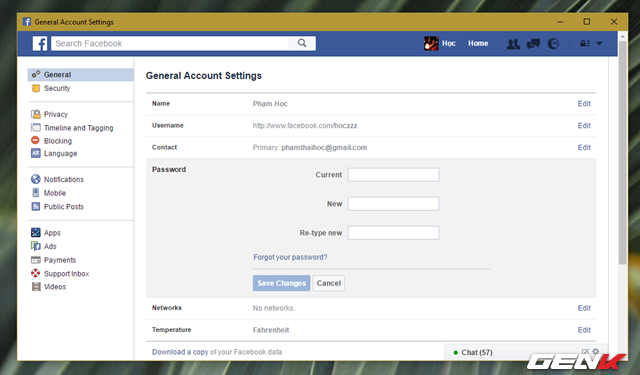Image resolution: width=640 pixels, height=375 pixels.
Task: Open Ads settings in sidebar
Action: tap(50, 246)
